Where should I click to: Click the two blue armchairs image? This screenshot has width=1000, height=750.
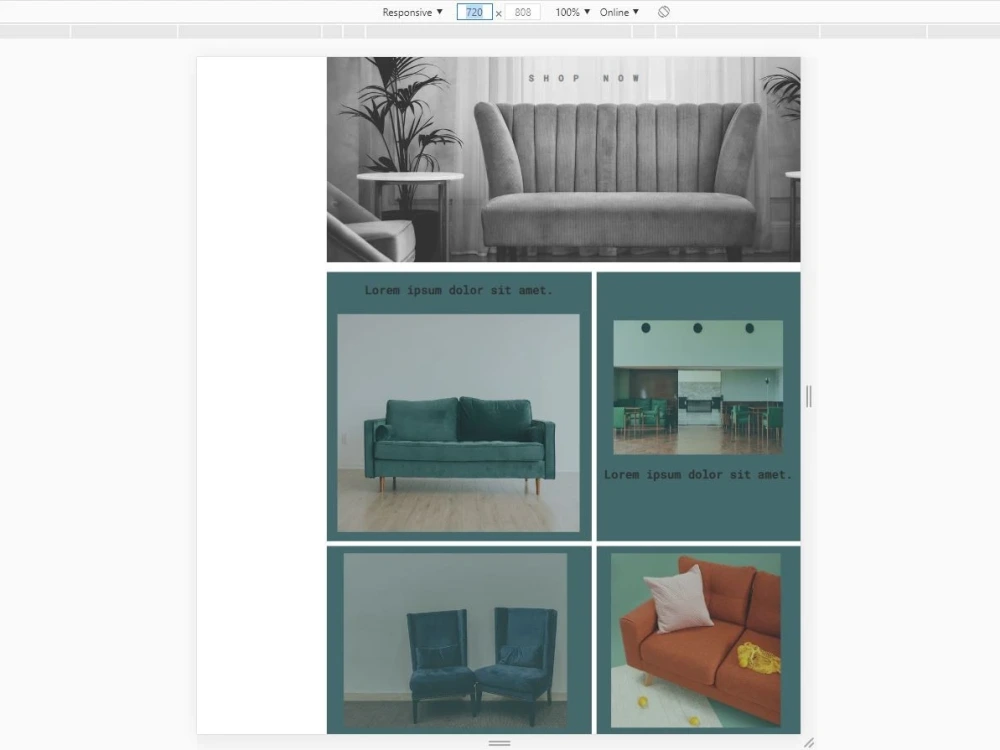point(455,640)
